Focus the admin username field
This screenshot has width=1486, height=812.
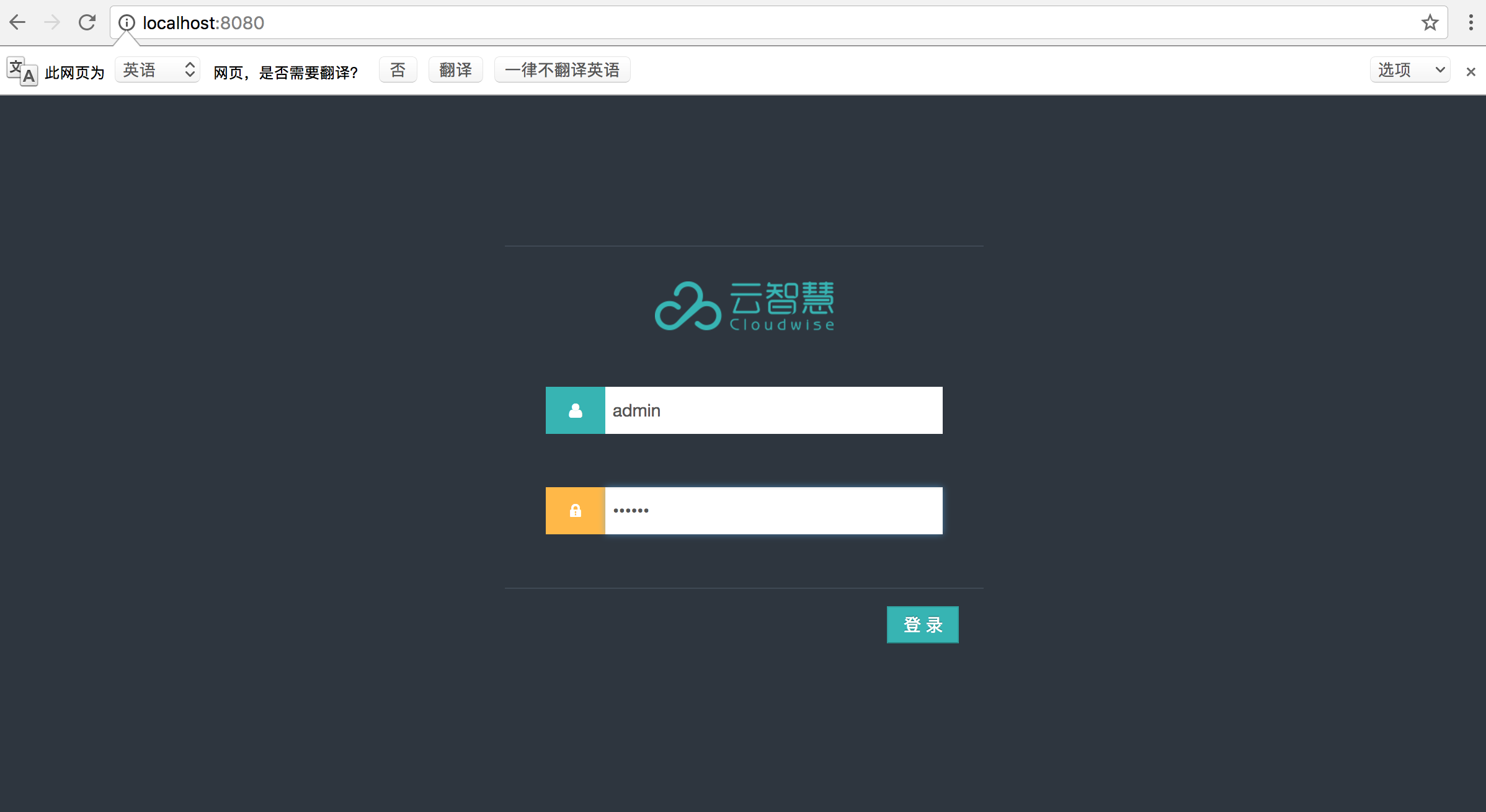[773, 410]
